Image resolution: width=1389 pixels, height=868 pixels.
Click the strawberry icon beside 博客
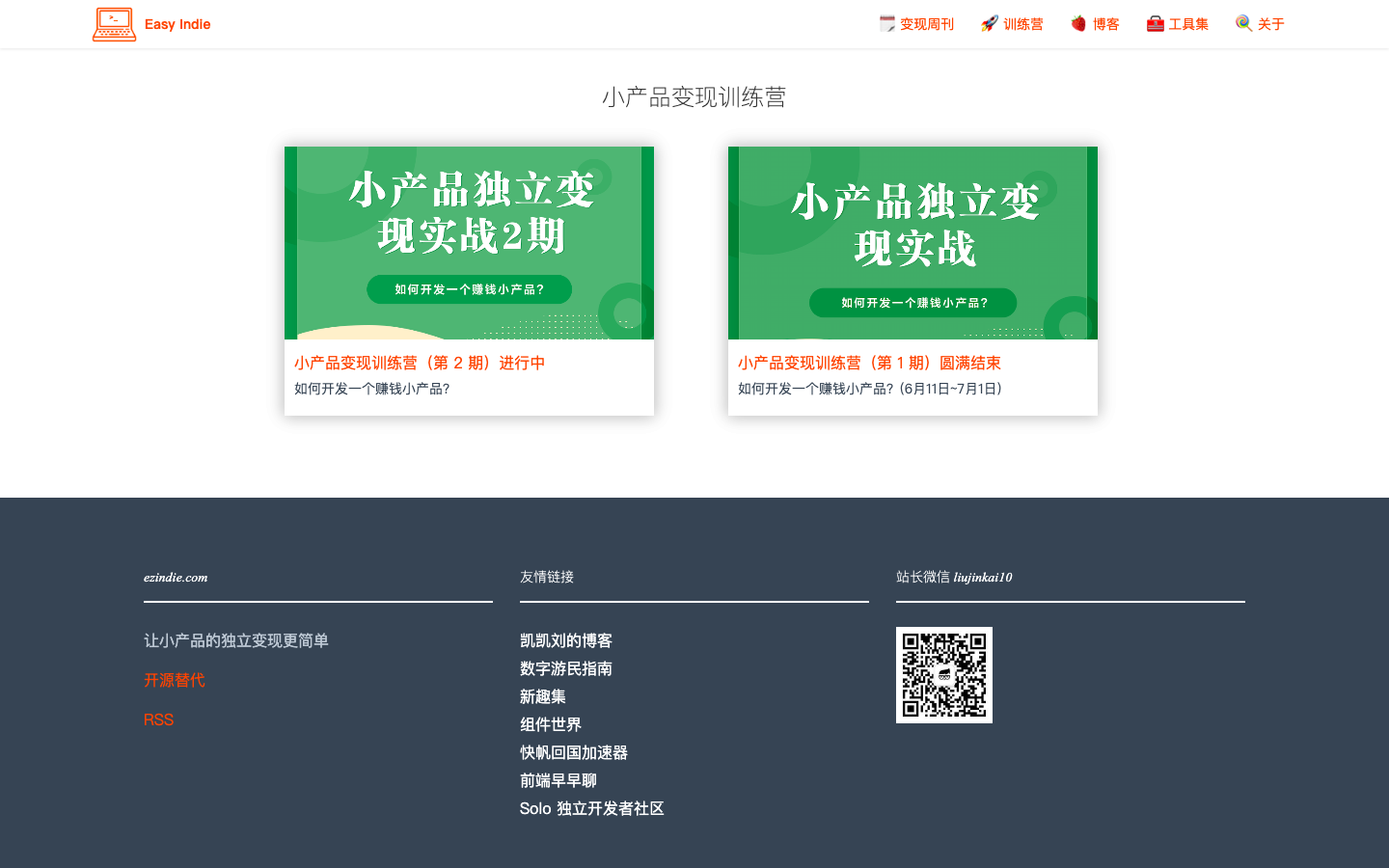pyautogui.click(x=1076, y=23)
